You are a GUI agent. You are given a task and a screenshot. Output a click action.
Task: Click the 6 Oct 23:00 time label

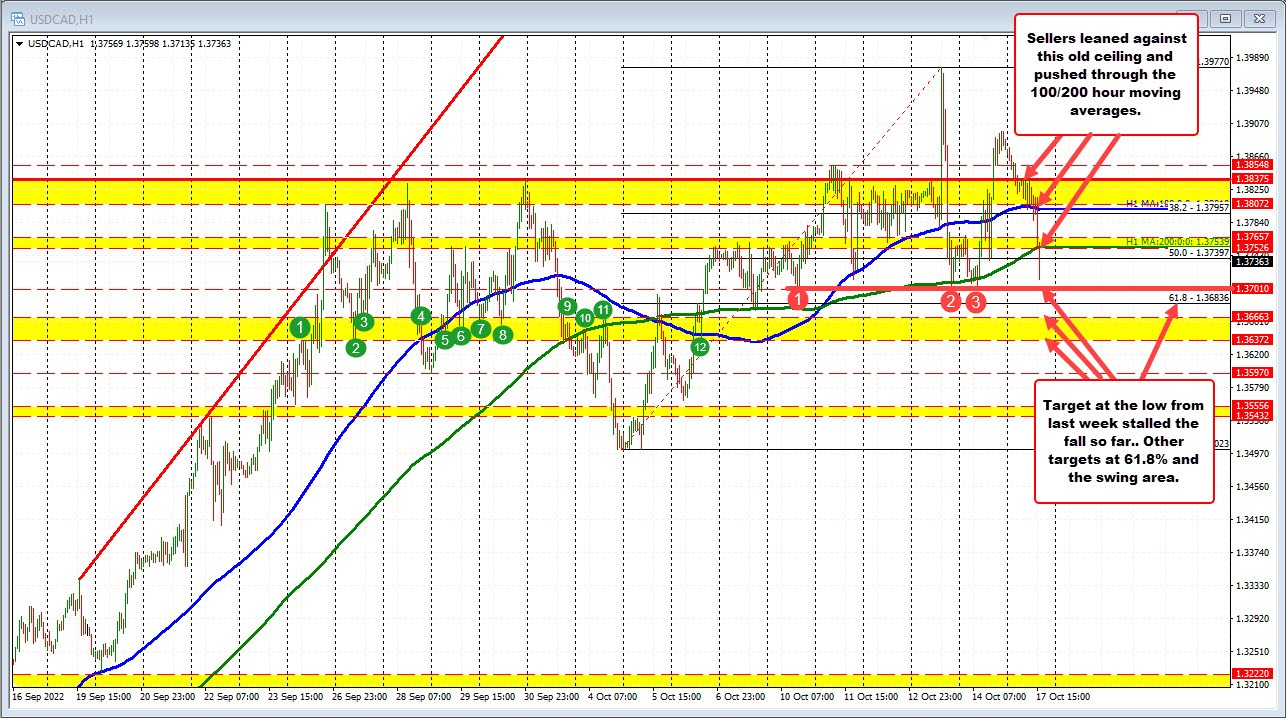[x=740, y=695]
